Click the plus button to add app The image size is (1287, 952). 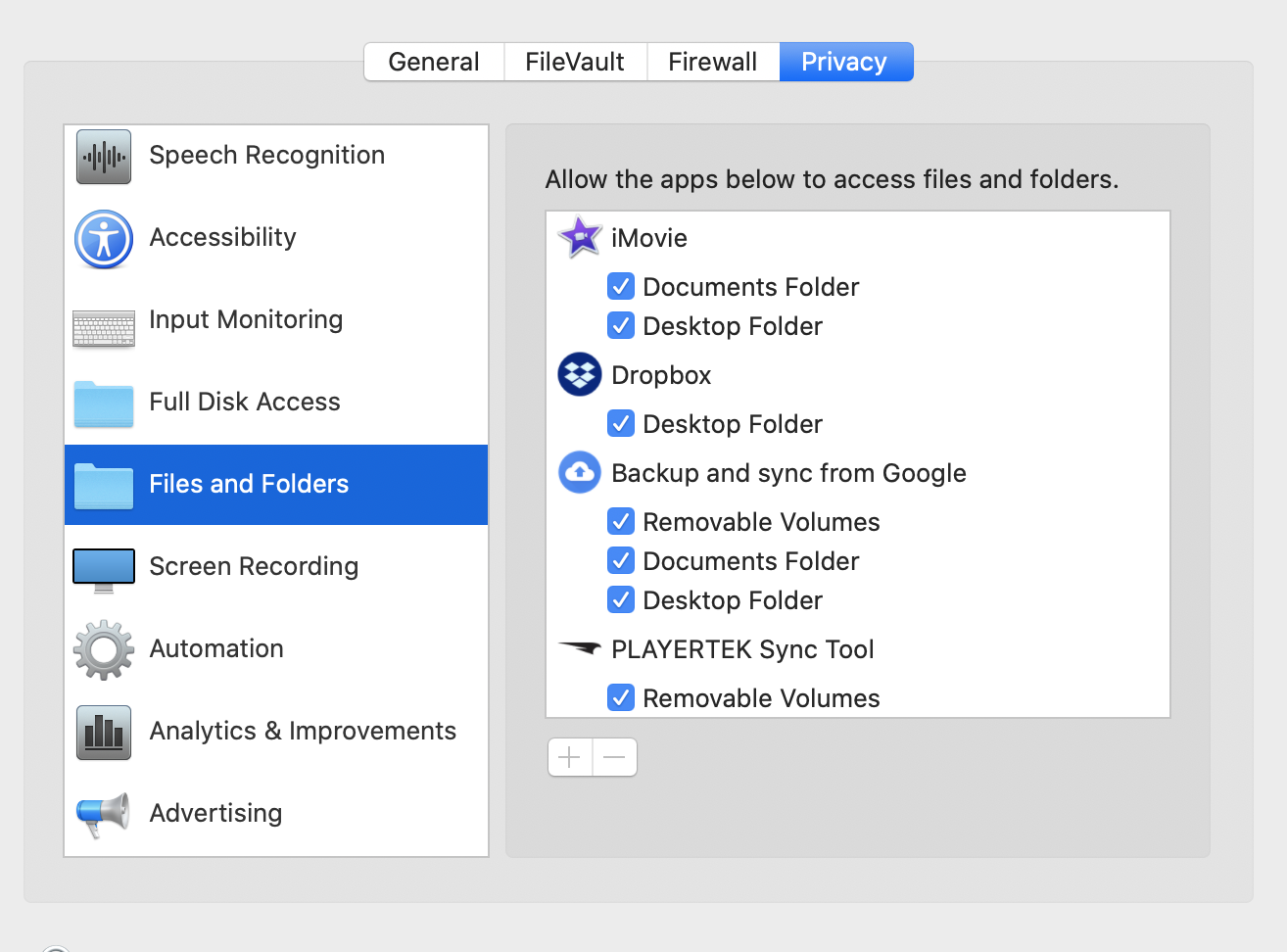click(x=570, y=757)
